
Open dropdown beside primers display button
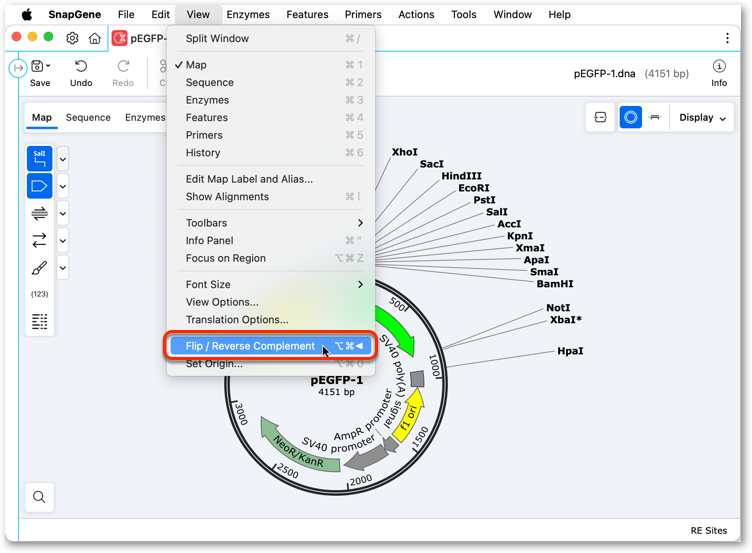pos(63,213)
